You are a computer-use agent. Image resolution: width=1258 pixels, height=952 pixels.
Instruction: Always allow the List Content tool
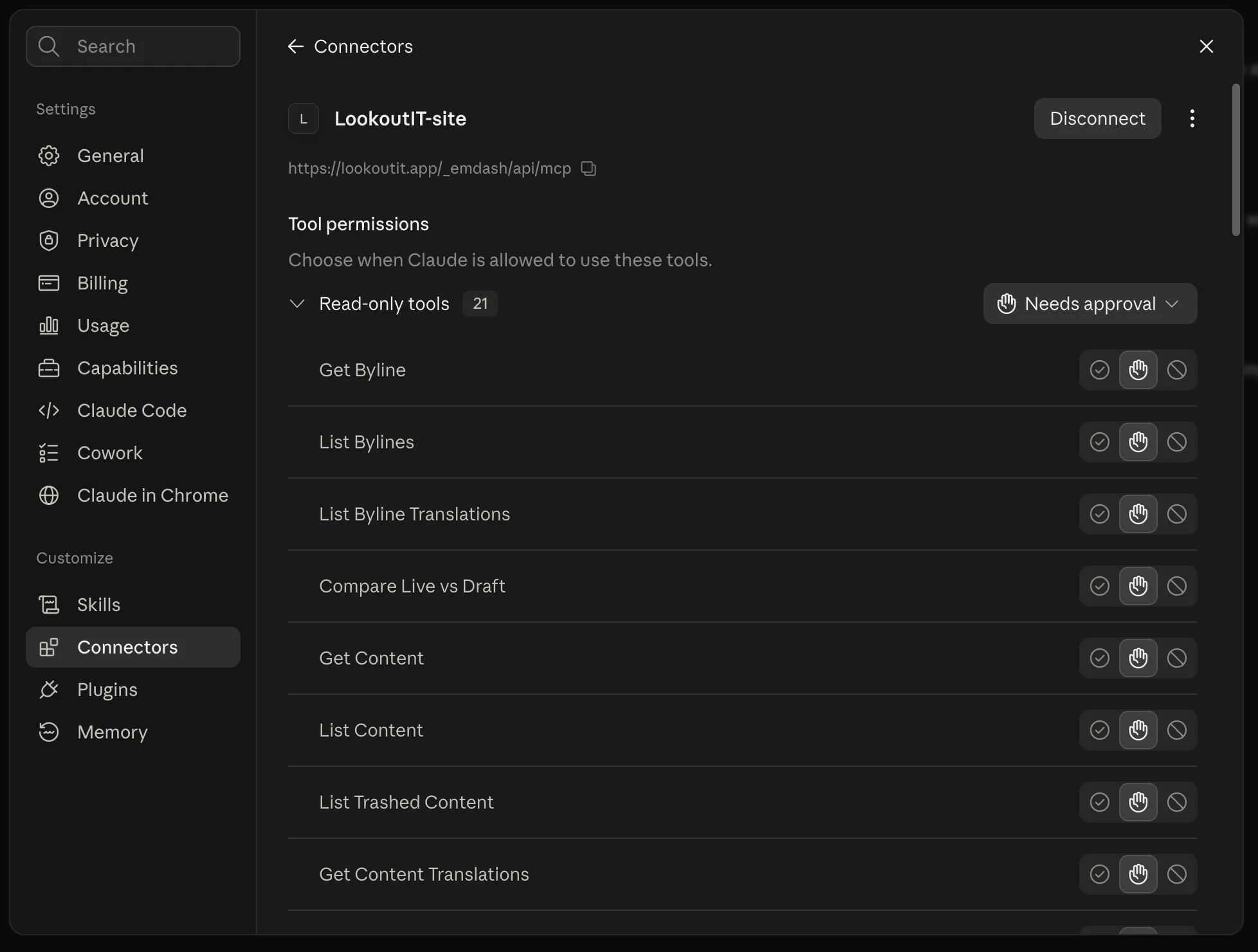(x=1100, y=730)
